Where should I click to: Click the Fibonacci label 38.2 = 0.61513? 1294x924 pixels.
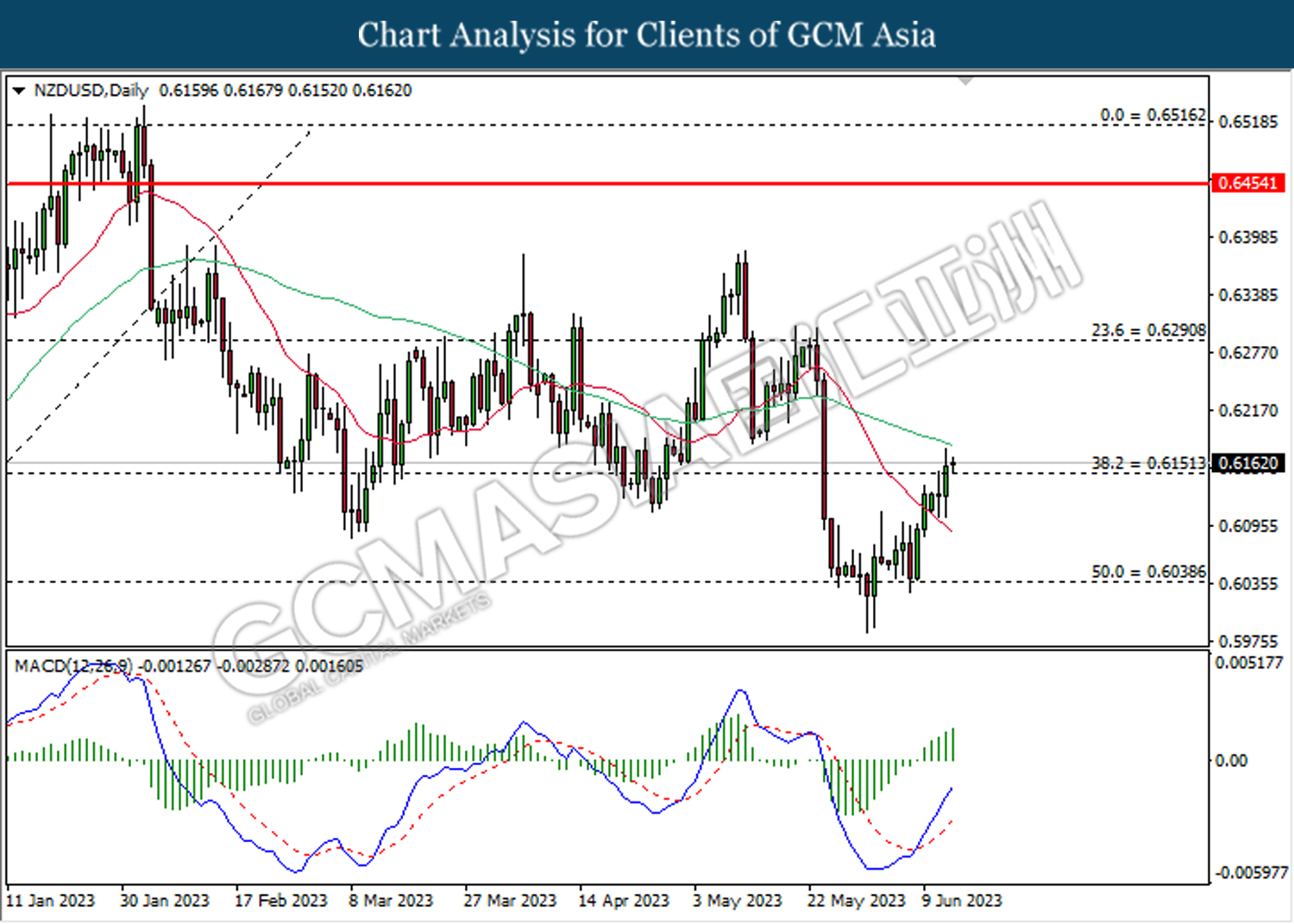[x=1149, y=463]
